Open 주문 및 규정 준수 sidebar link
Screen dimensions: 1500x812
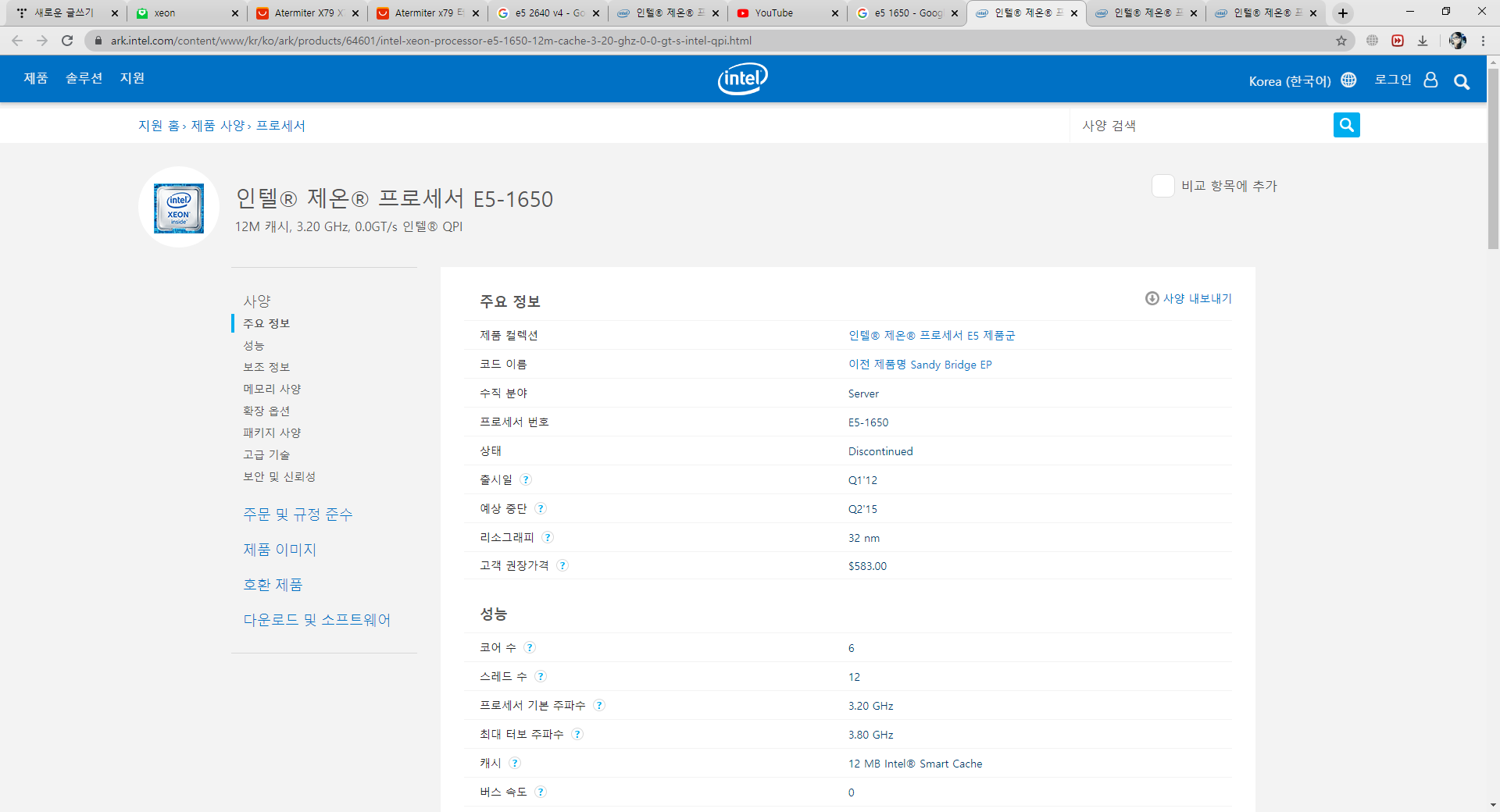[x=298, y=515]
